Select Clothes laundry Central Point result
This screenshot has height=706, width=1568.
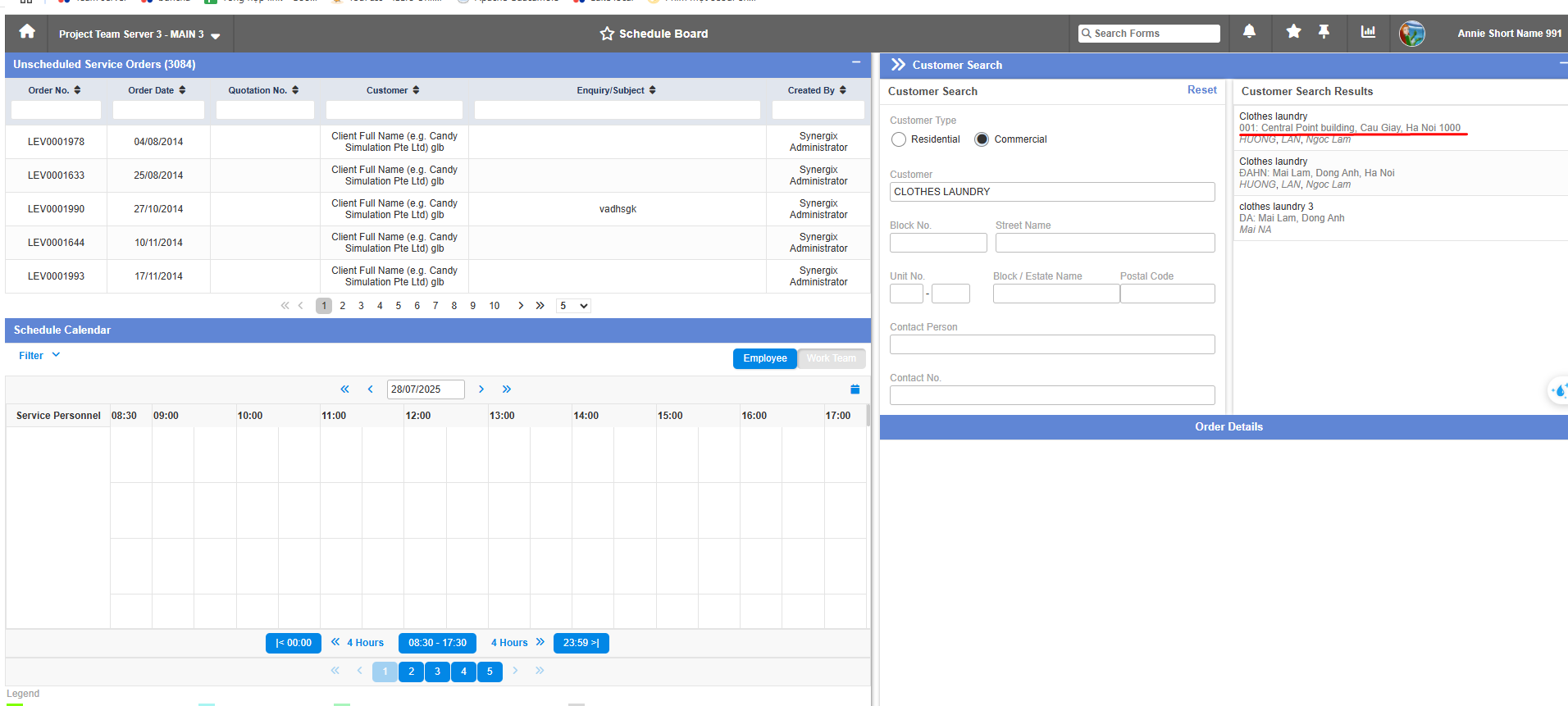coord(1400,128)
